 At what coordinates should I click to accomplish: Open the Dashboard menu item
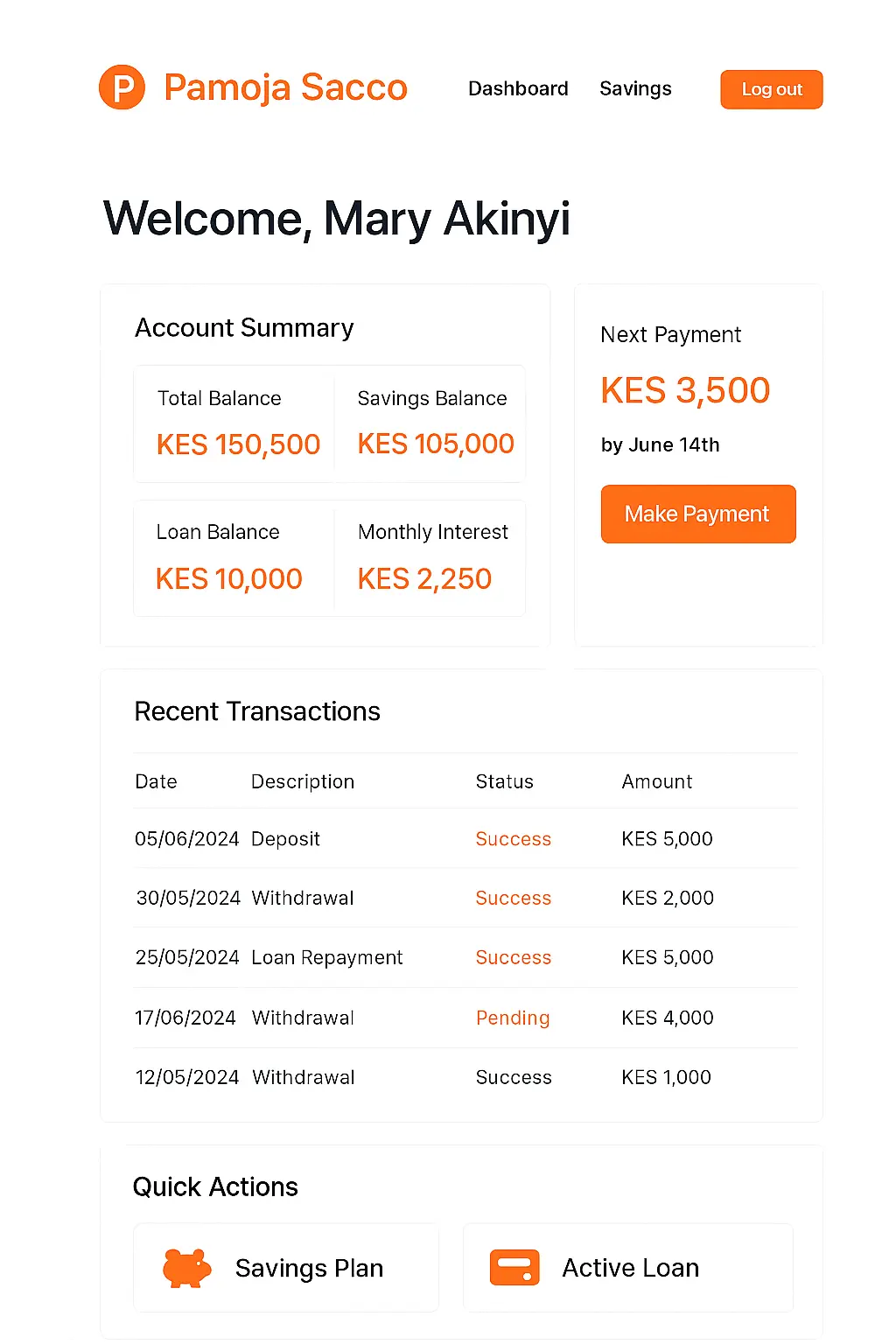(x=518, y=88)
